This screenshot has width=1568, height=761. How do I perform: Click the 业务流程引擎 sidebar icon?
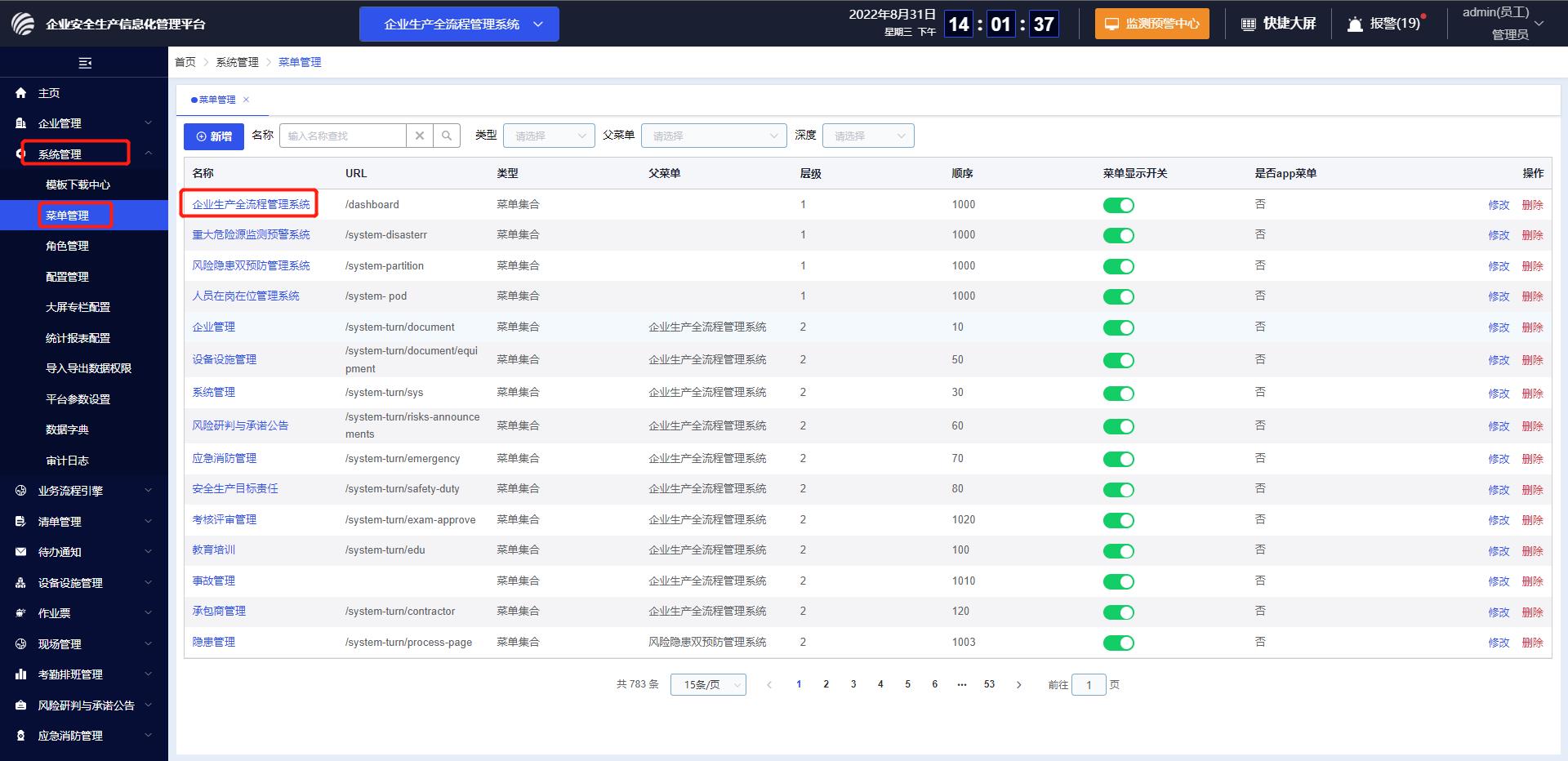coord(21,491)
